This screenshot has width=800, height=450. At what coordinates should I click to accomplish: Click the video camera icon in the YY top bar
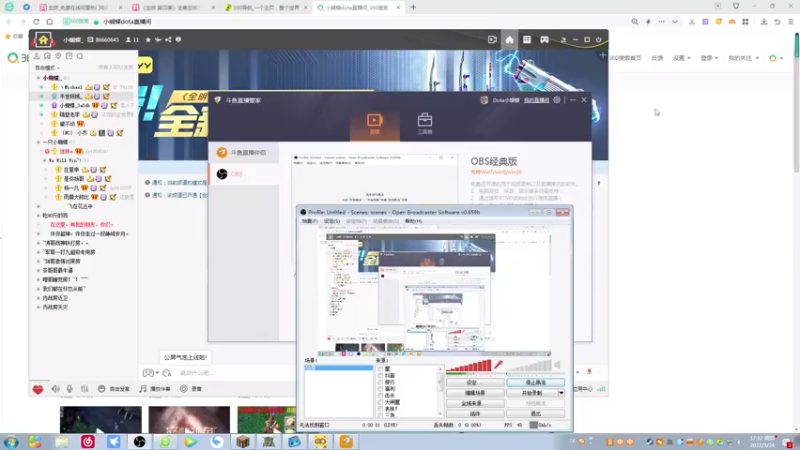[492, 39]
